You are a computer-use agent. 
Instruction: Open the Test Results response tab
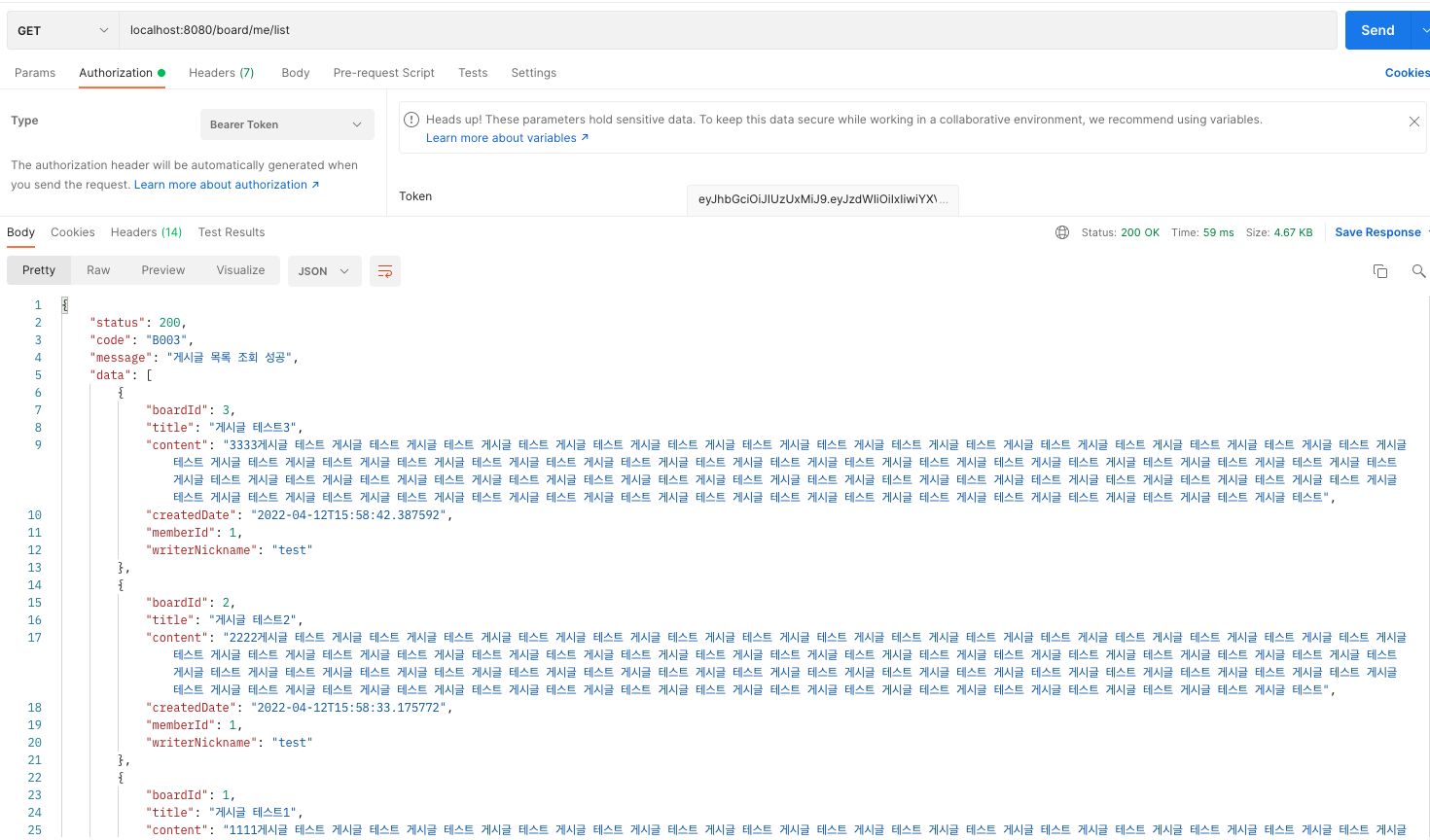click(231, 231)
